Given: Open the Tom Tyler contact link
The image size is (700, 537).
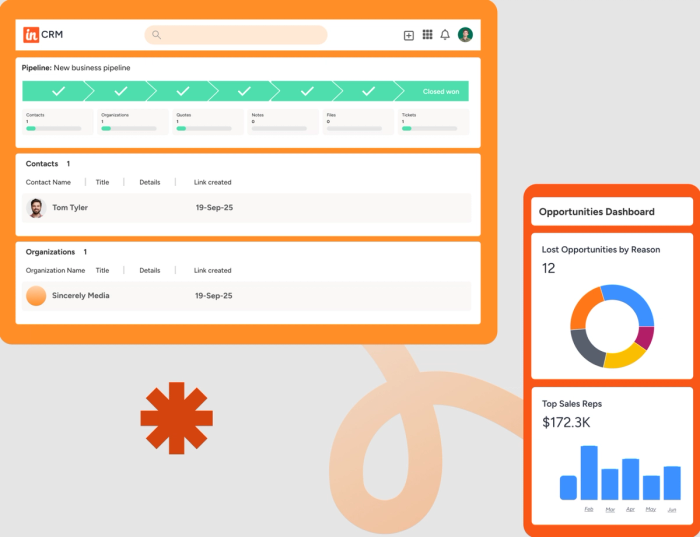Looking at the screenshot, I should (70, 208).
